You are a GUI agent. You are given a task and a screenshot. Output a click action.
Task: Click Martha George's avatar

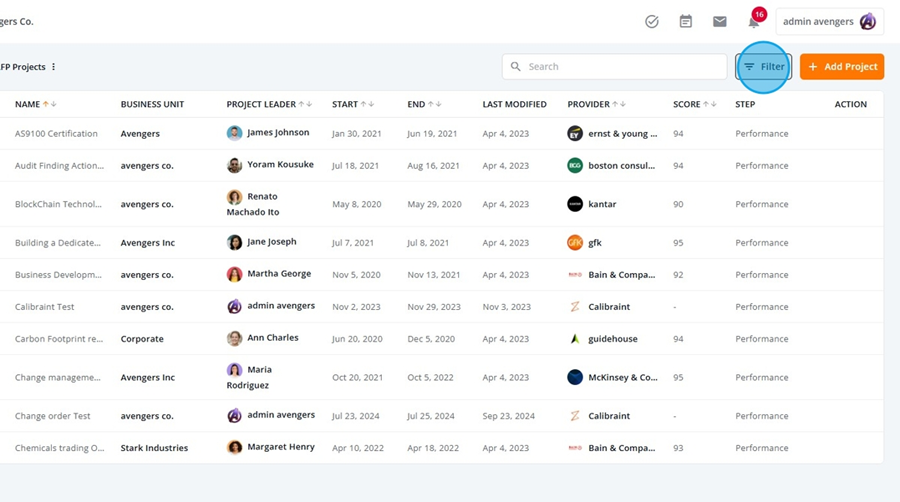tap(234, 274)
